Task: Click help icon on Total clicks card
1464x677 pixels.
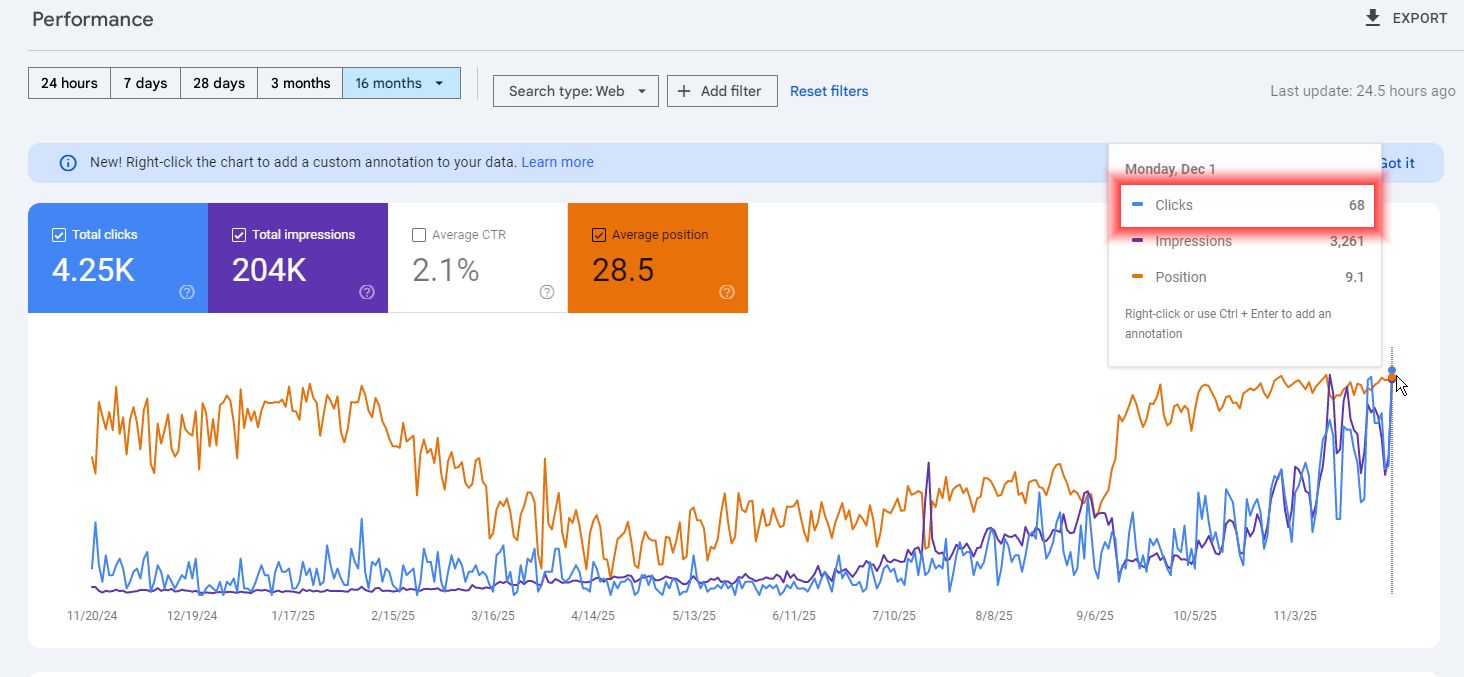Action: [x=187, y=292]
